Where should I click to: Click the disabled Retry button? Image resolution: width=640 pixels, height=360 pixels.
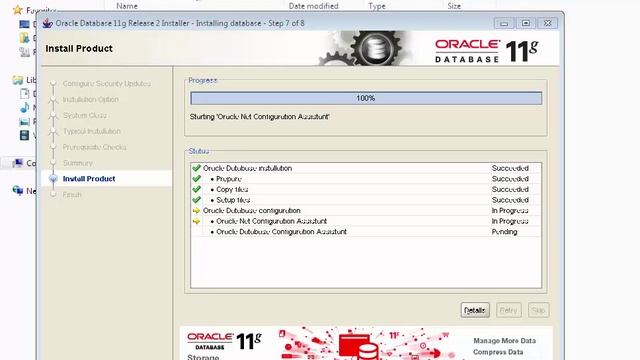[x=509, y=310]
